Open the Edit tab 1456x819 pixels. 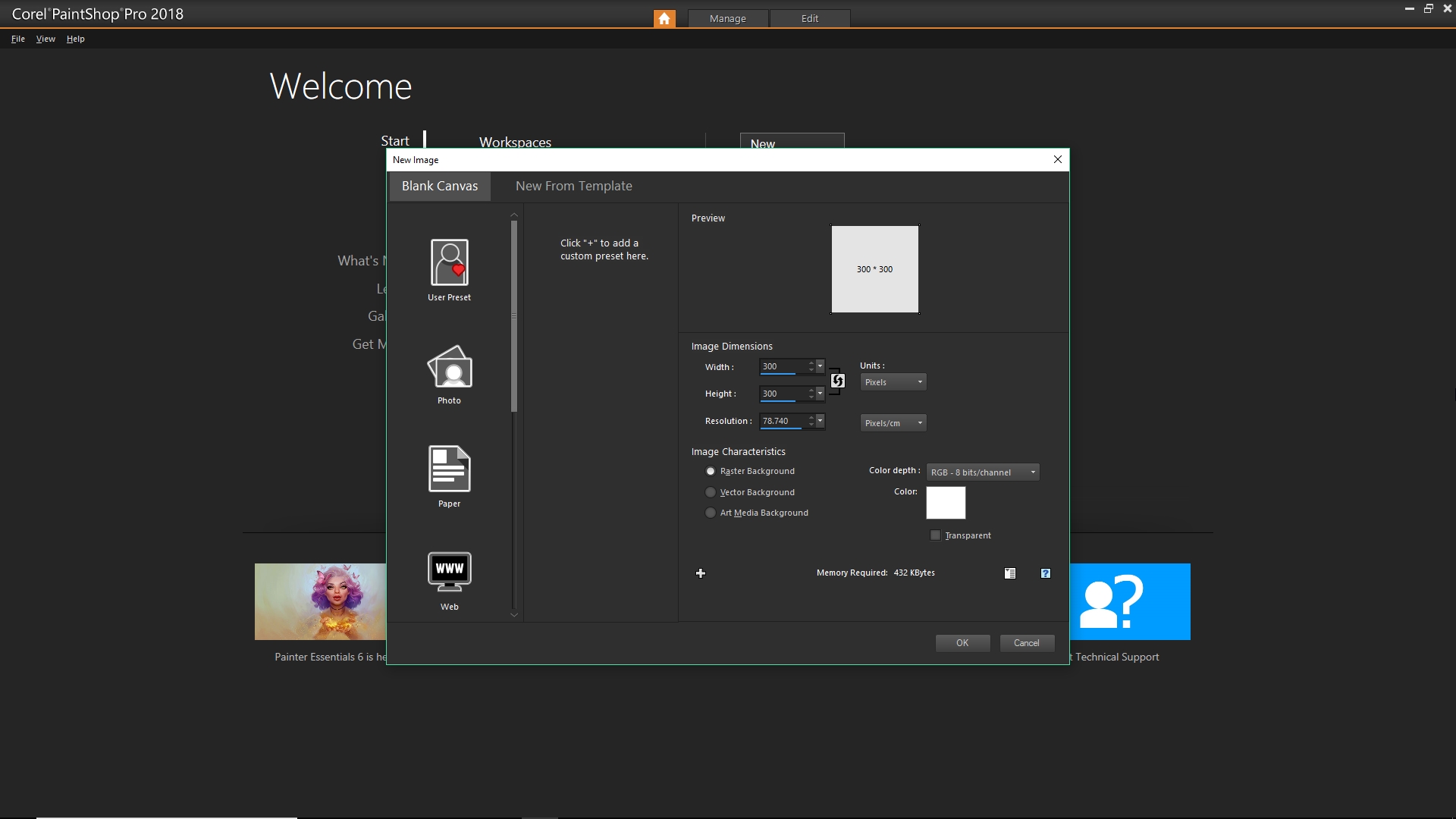click(810, 18)
